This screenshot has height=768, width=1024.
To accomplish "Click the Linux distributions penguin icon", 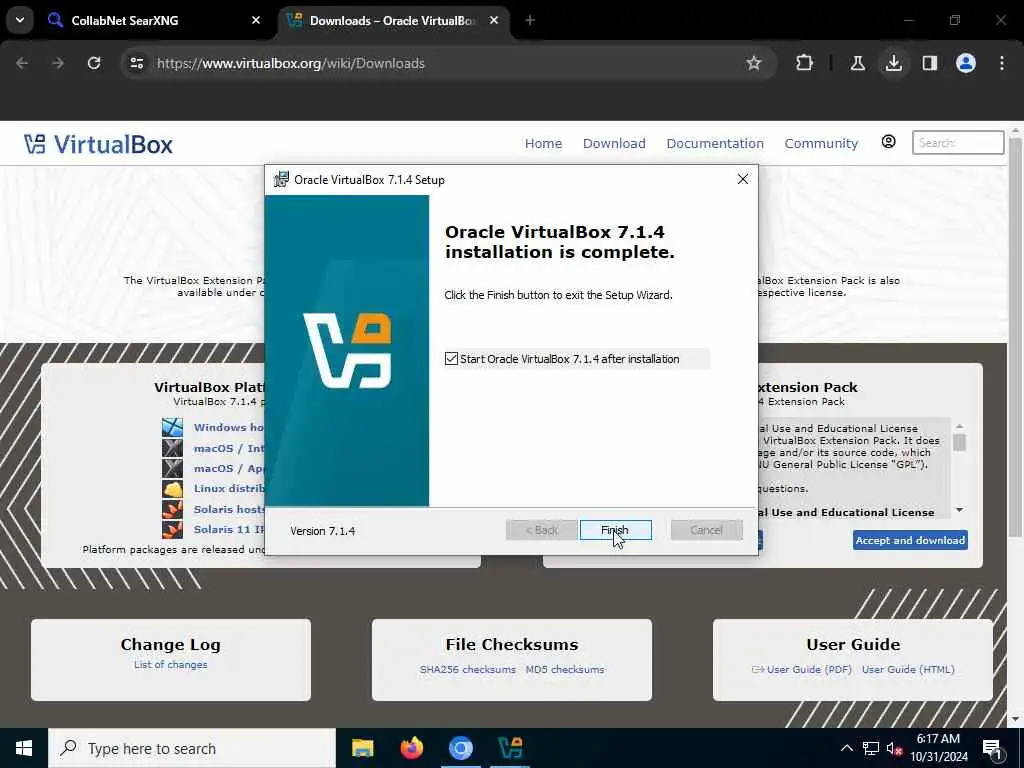I will point(172,488).
